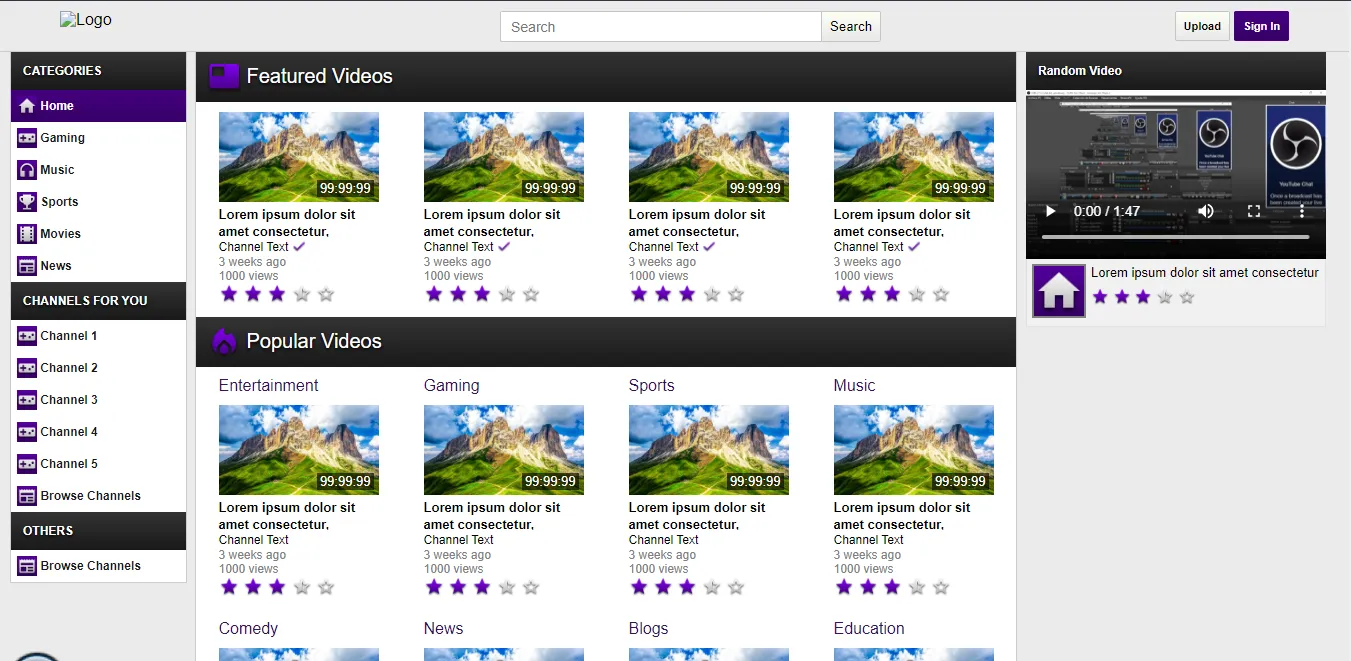This screenshot has height=661, width=1351.
Task: Click the Lorem ipsum title beside the house avatar
Action: (1205, 272)
